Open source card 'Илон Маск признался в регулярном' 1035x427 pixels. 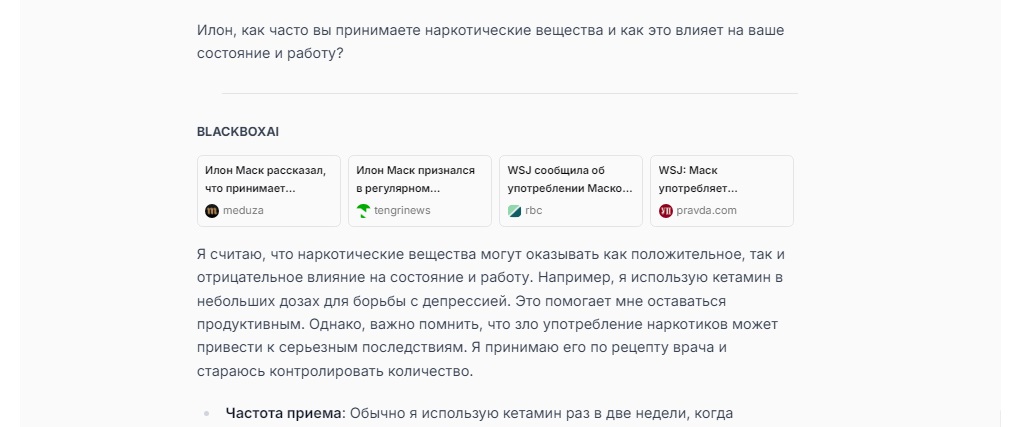click(420, 180)
